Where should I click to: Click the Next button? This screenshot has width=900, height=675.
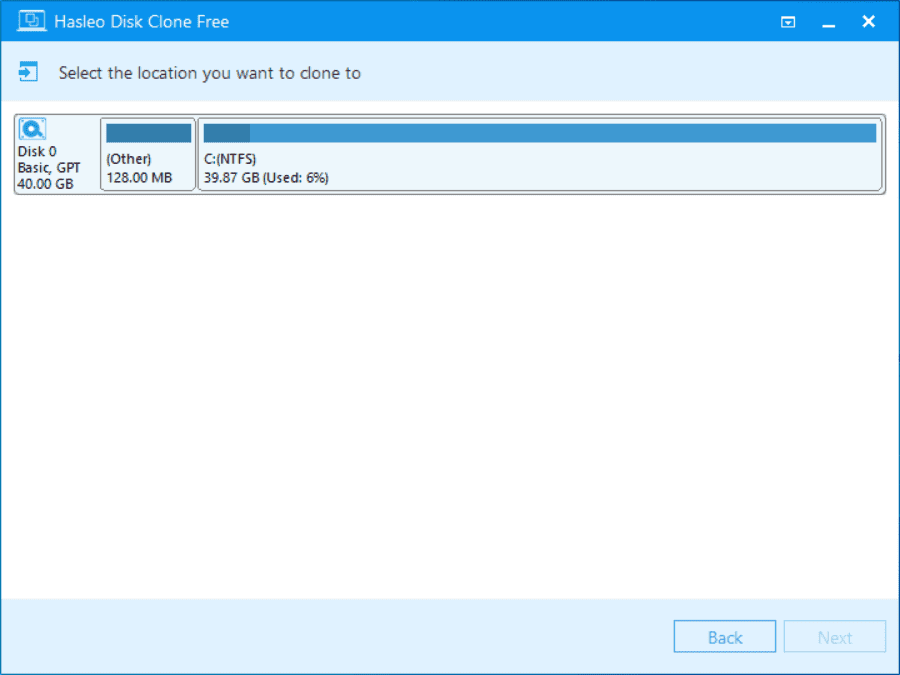[835, 637]
